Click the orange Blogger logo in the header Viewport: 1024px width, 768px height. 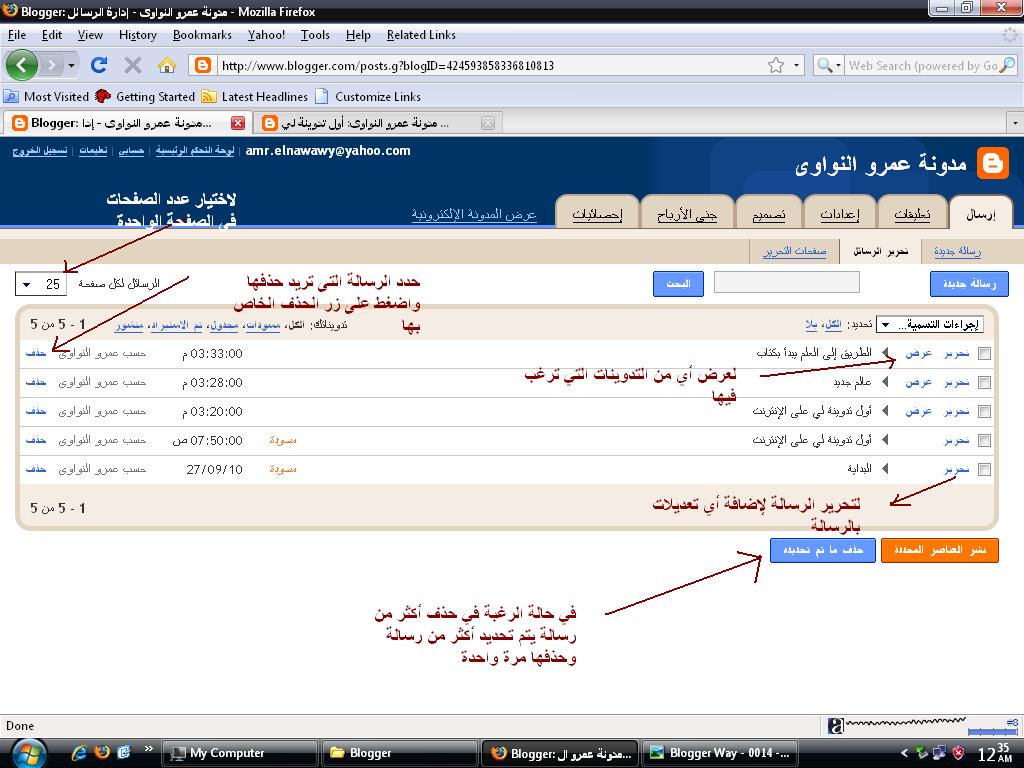click(993, 163)
